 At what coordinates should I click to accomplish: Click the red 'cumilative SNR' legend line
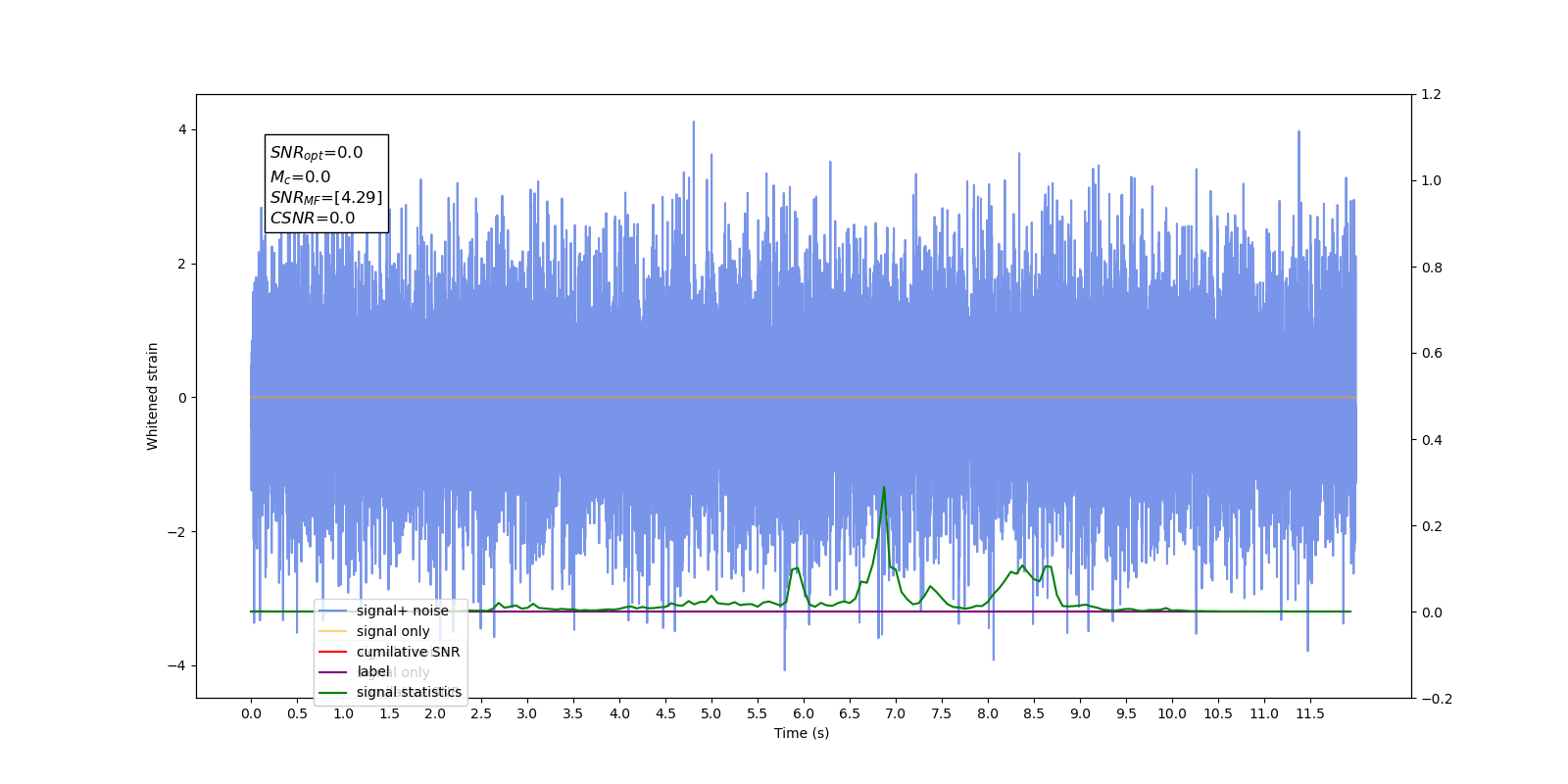(333, 652)
